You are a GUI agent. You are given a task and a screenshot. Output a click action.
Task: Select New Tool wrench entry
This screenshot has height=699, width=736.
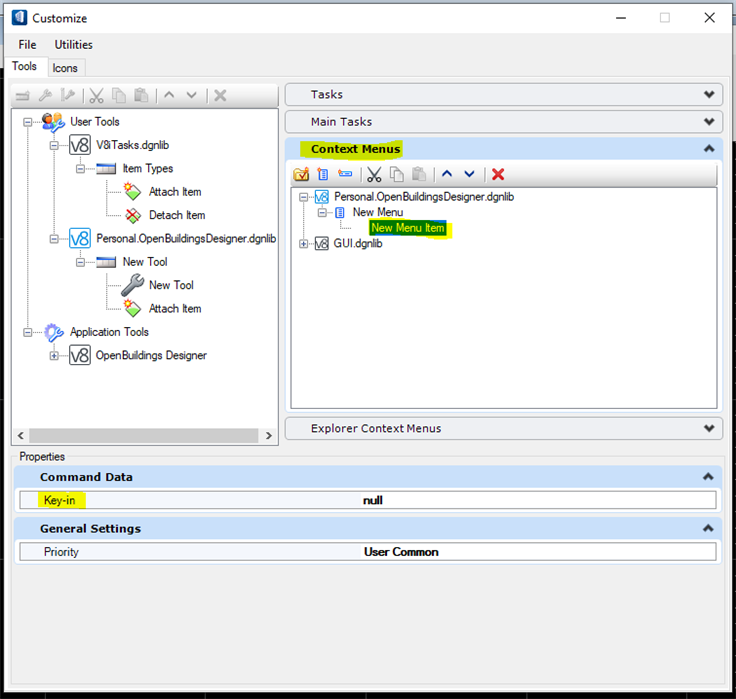[x=171, y=285]
